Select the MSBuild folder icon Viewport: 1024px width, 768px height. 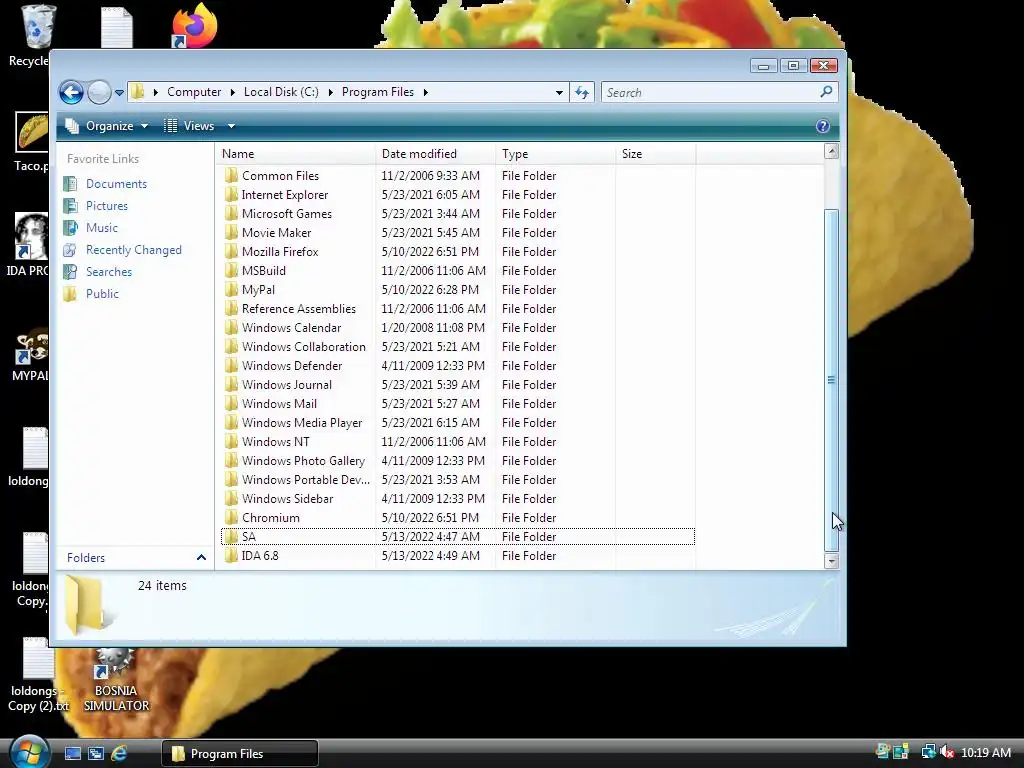pos(231,270)
